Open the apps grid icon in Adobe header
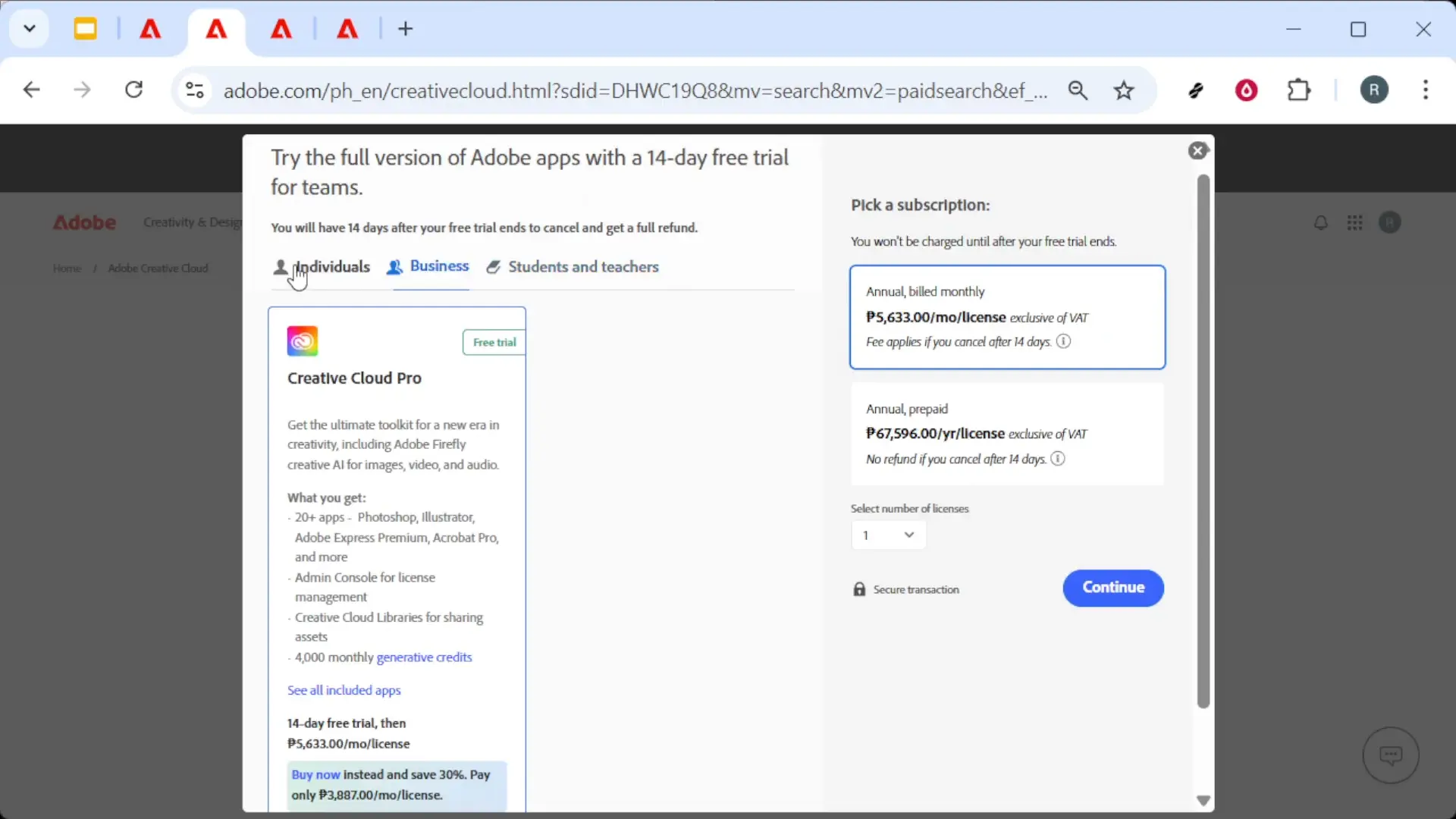The height and width of the screenshot is (819, 1456). (x=1354, y=222)
